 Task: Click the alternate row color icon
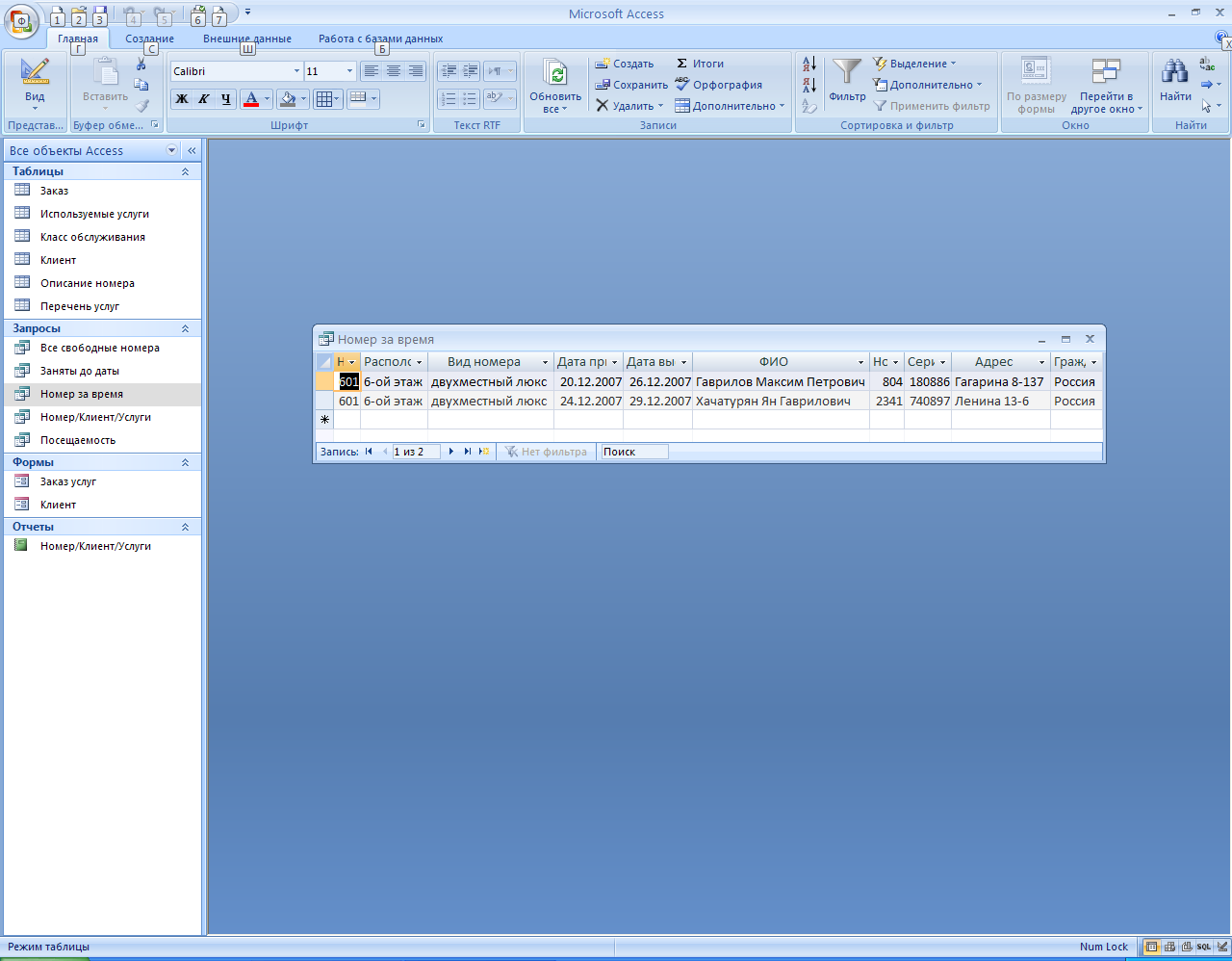358,99
